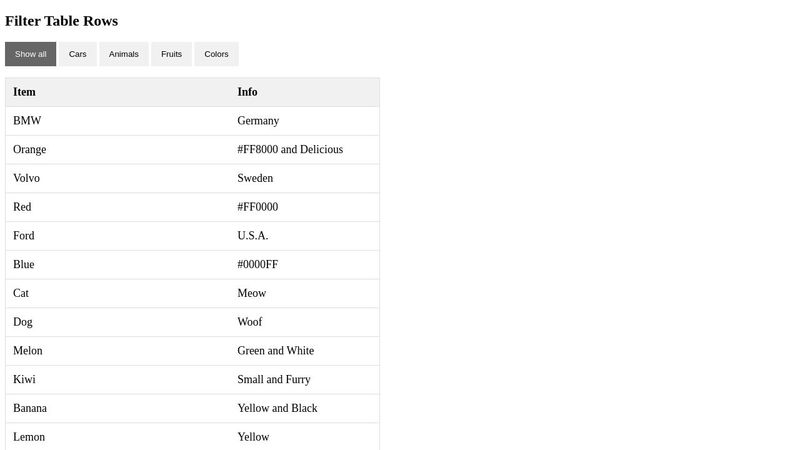Image resolution: width=800 pixels, height=450 pixels.
Task: Show only Fruits rows
Action: click(x=171, y=54)
